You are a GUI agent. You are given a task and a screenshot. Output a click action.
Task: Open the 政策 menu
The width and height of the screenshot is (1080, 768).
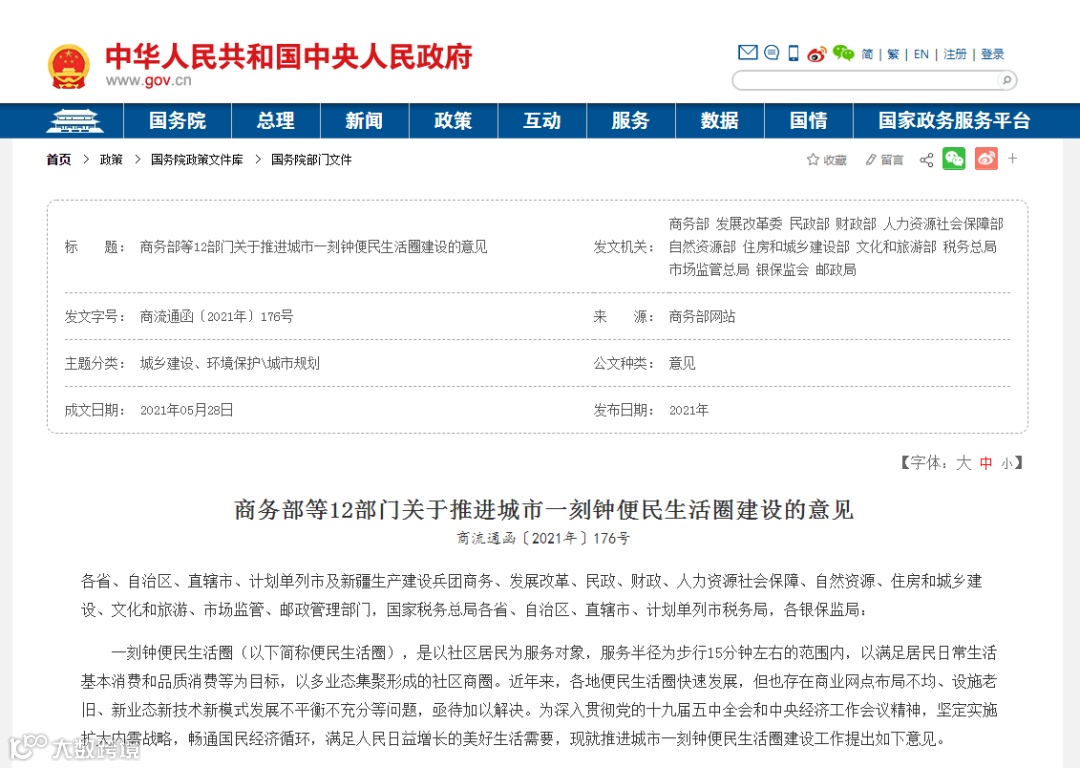(453, 121)
